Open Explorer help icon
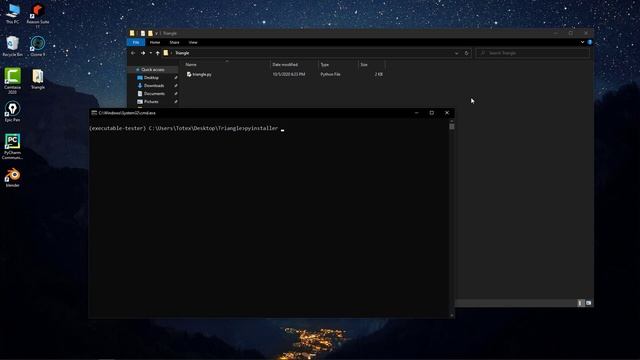The width and height of the screenshot is (640, 360). point(590,42)
